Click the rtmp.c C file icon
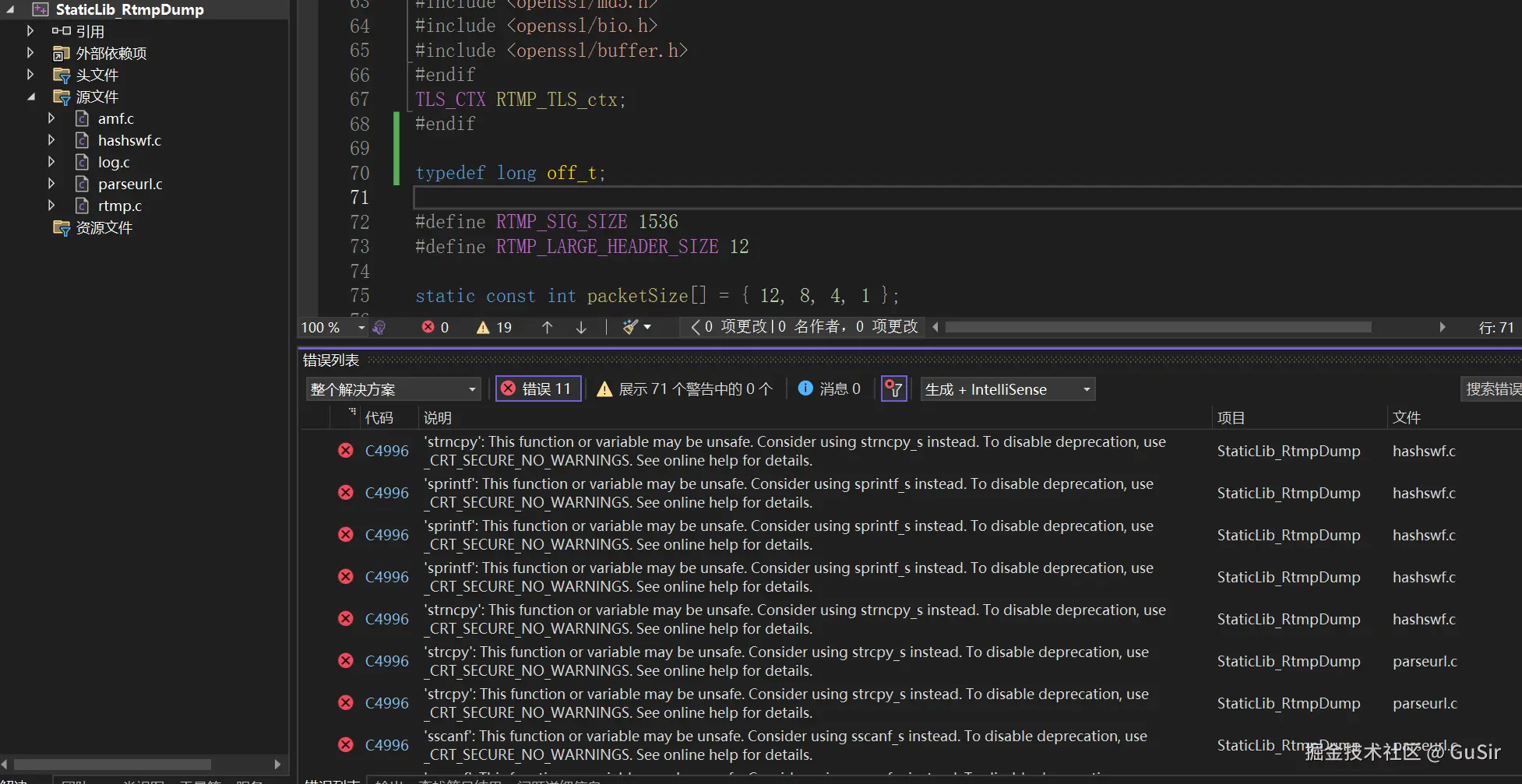 point(82,206)
